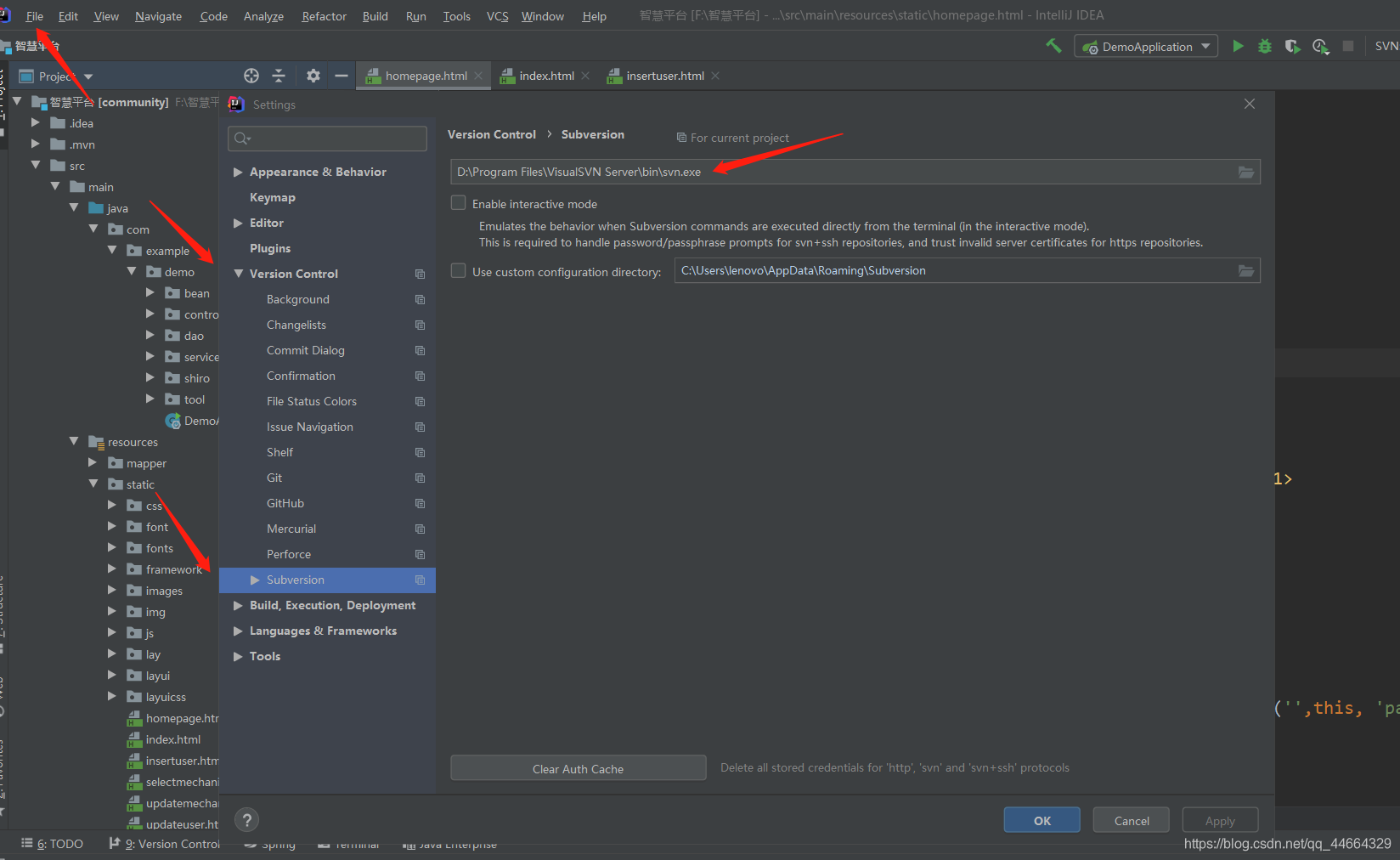The height and width of the screenshot is (860, 1400).
Task: Click the Apply button
Action: tap(1220, 820)
